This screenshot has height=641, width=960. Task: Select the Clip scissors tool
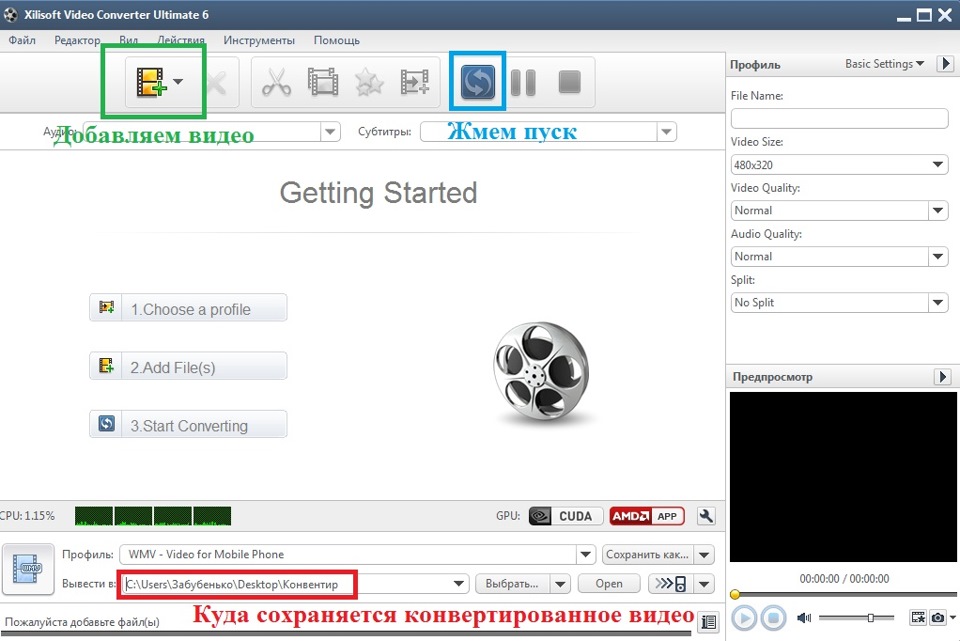point(277,82)
